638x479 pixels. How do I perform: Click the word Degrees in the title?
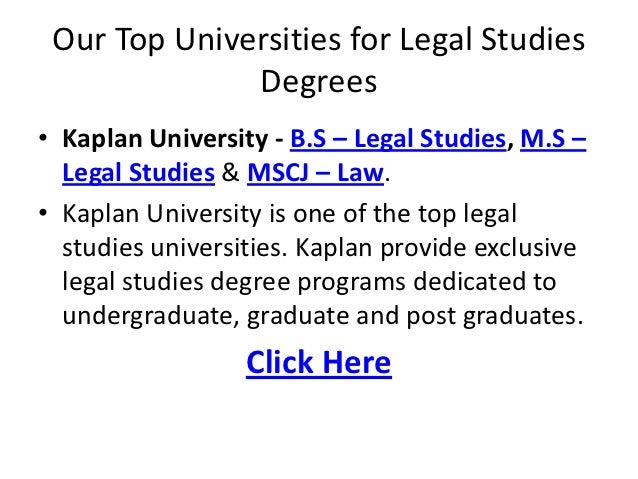coord(319,81)
